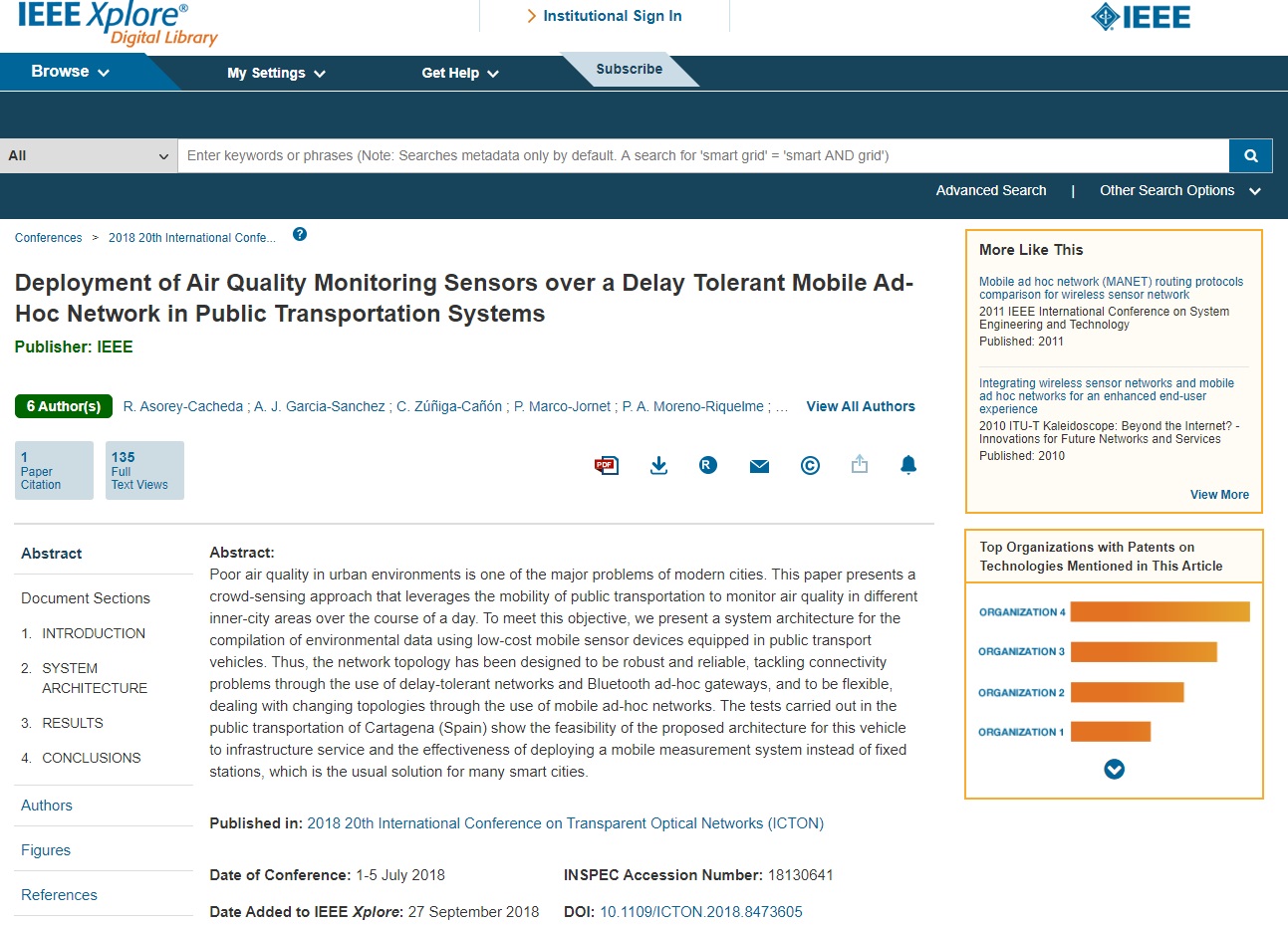Click the magnifying glass search button
This screenshot has width=1288, height=925.
[1250, 155]
